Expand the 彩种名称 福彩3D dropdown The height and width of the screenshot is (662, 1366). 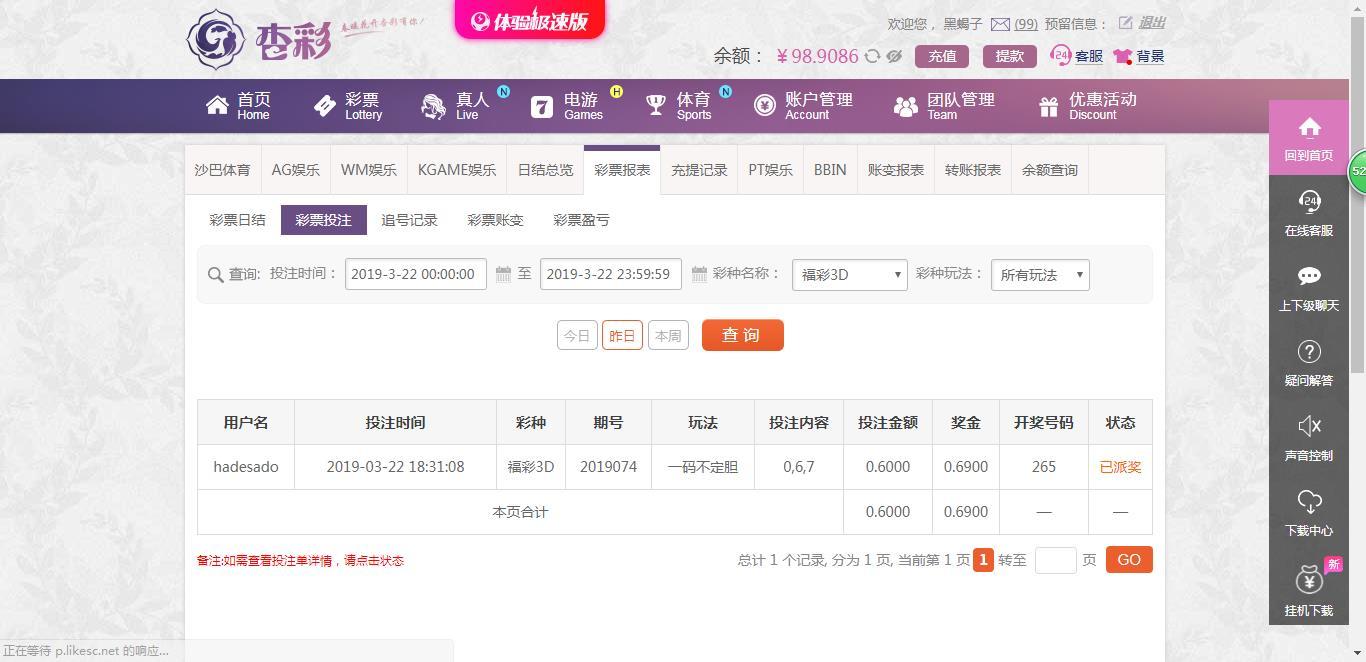[850, 275]
